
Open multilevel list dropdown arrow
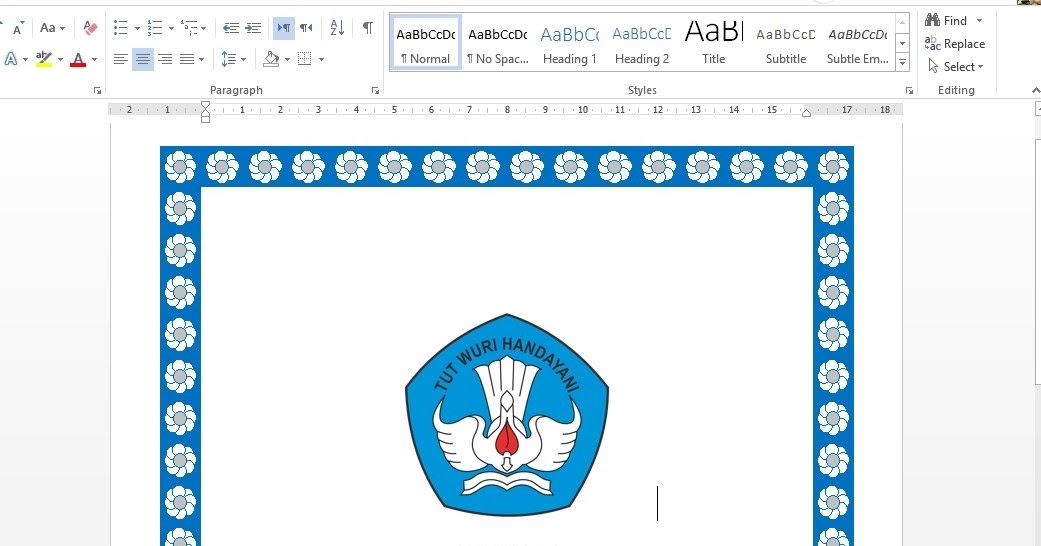[x=203, y=28]
